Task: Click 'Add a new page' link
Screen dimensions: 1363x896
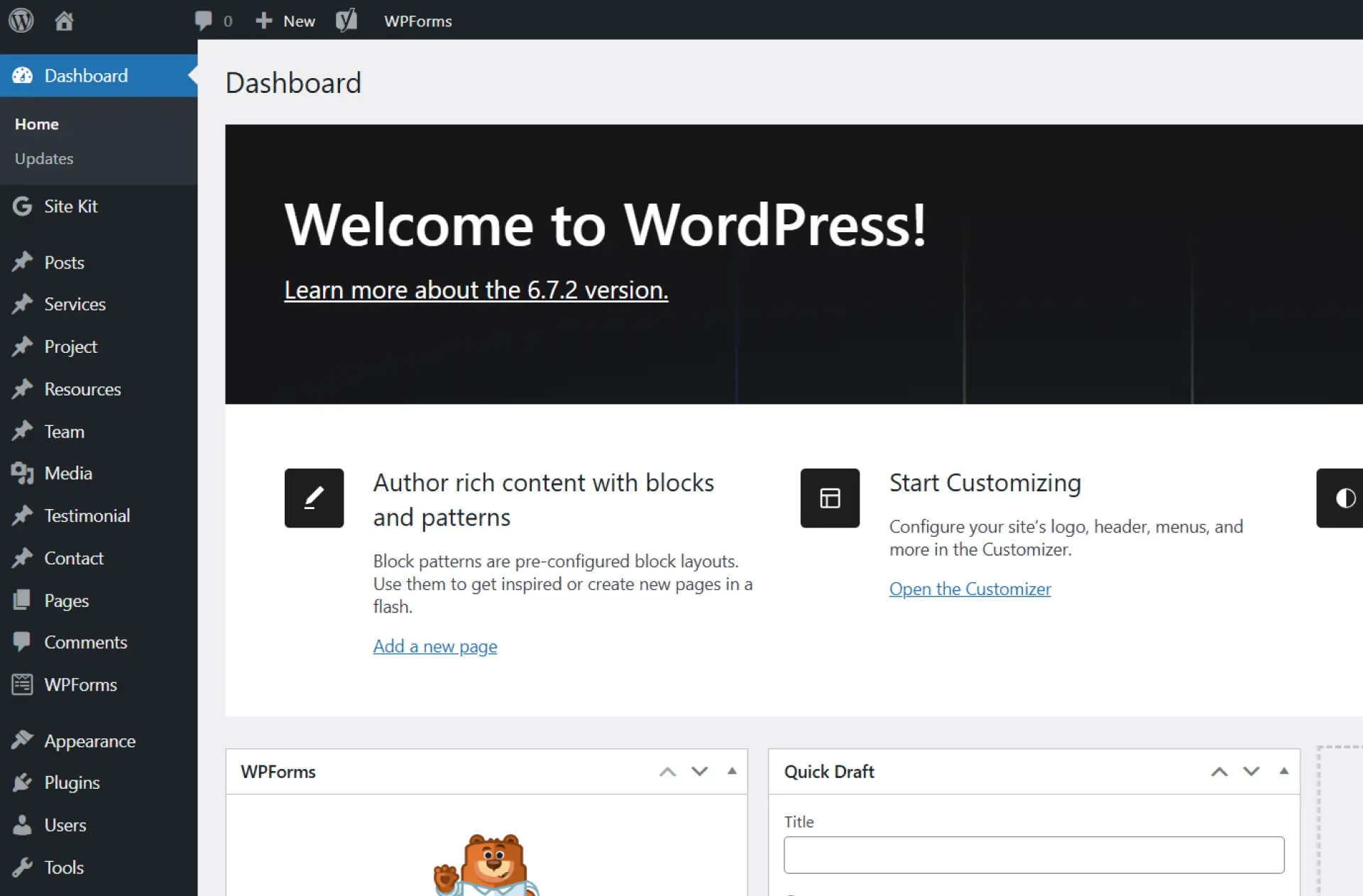Action: pyautogui.click(x=435, y=646)
